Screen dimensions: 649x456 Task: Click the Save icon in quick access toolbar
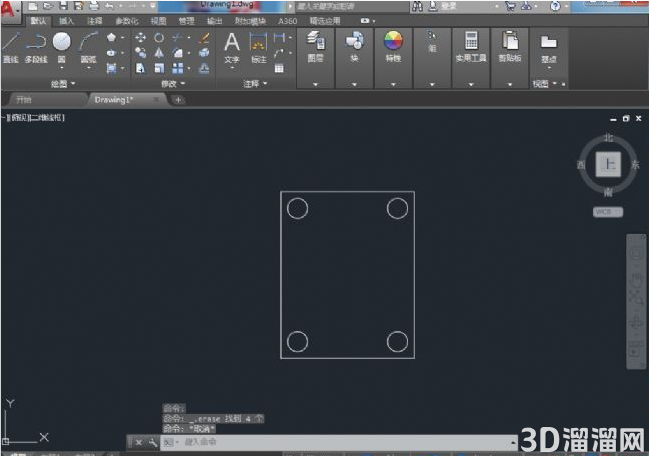[63, 6]
